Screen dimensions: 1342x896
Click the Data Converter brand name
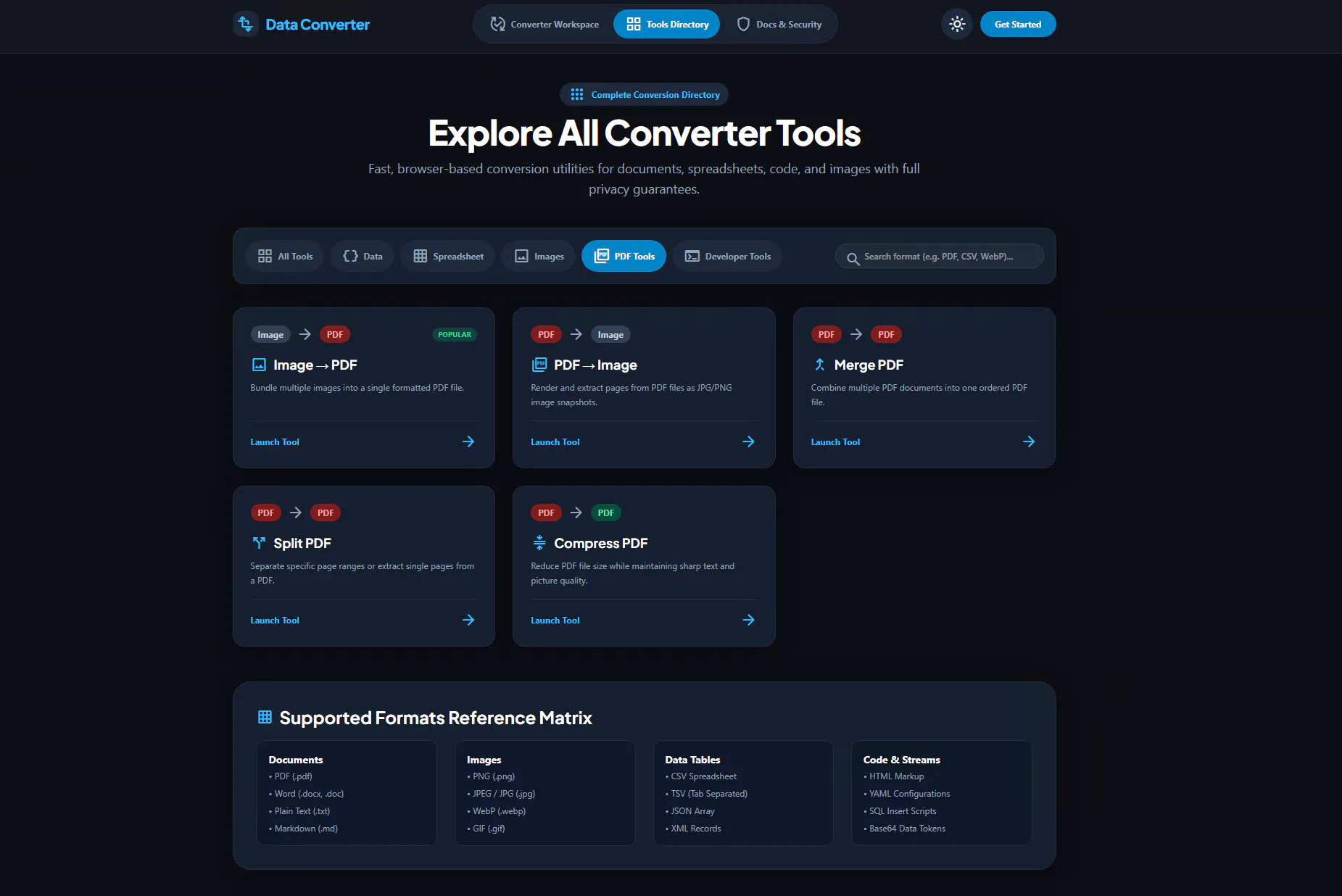pos(318,24)
